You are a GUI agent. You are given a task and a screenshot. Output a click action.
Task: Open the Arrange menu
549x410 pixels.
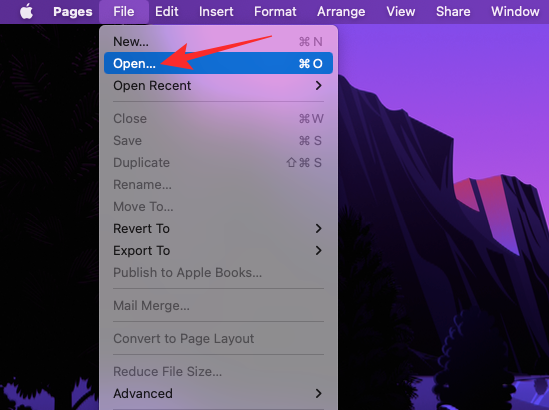pyautogui.click(x=341, y=12)
